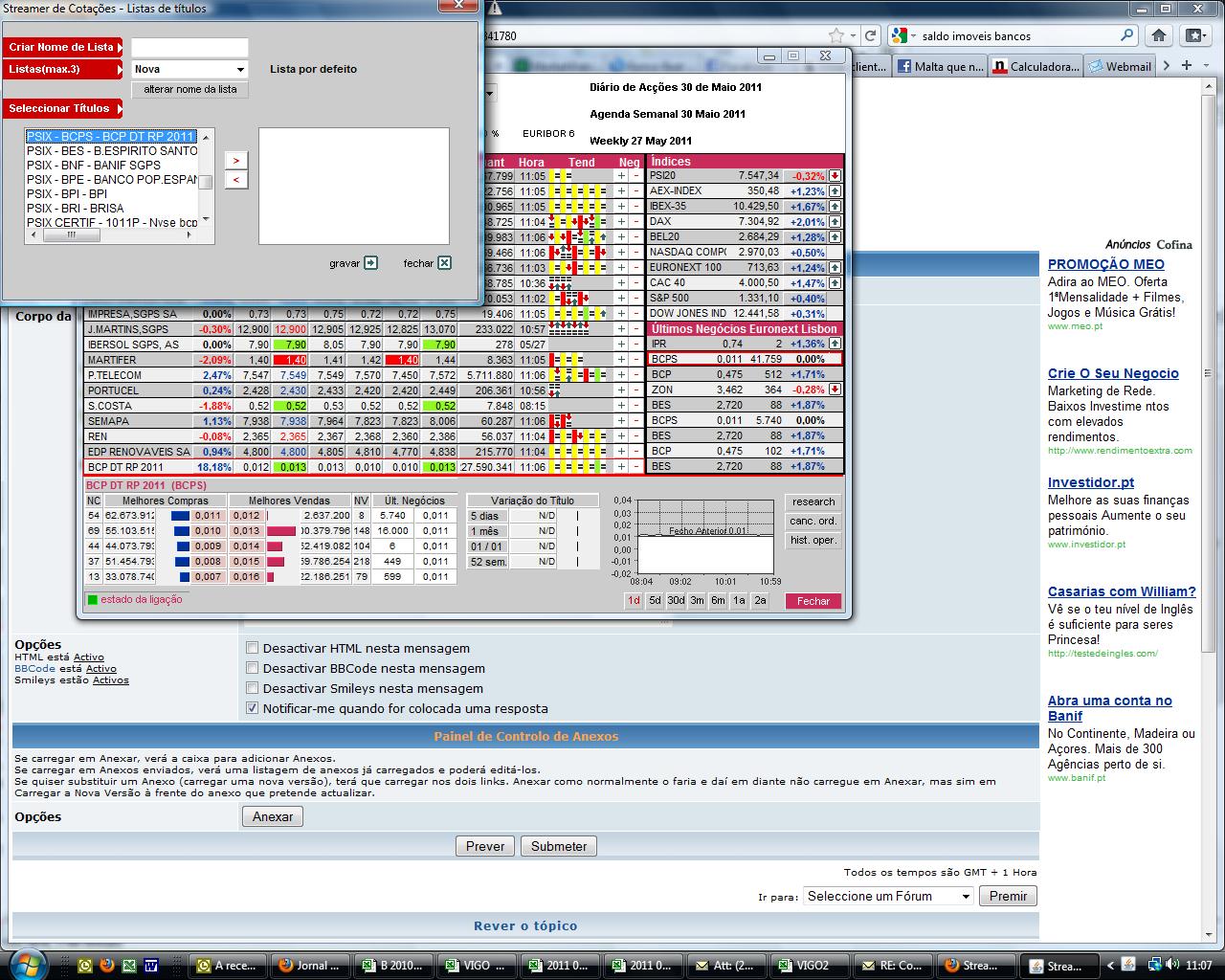Viewport: 1225px width, 980px height.
Task: Check Desactivar HTML nesta mensagem
Action: click(253, 648)
